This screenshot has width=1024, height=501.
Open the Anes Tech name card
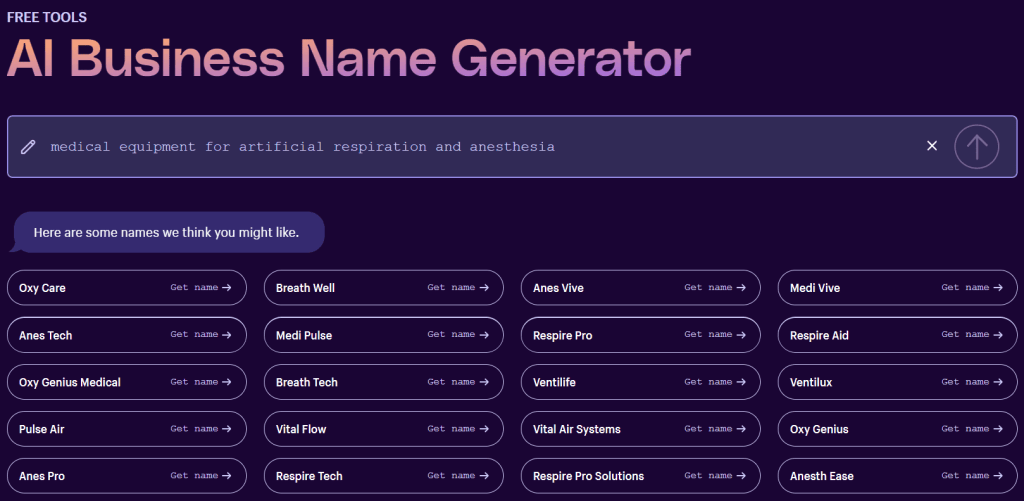(127, 335)
